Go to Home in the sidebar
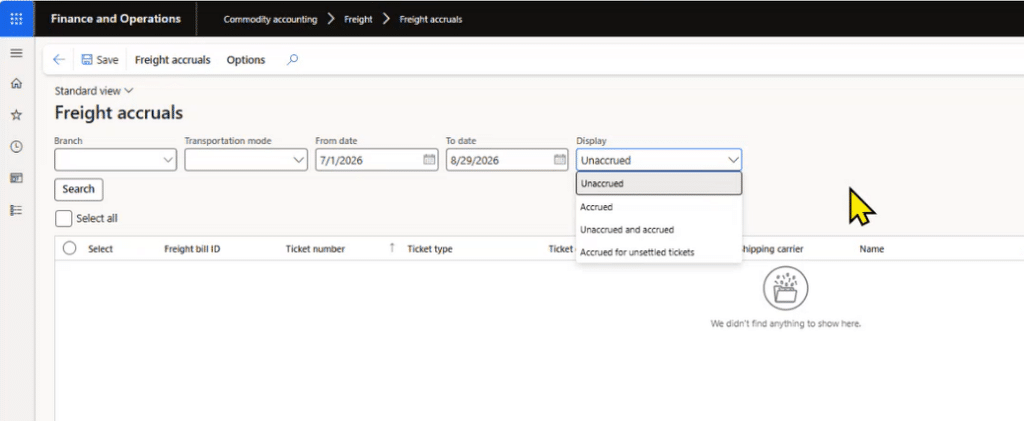The width and height of the screenshot is (1024, 421). click(17, 84)
